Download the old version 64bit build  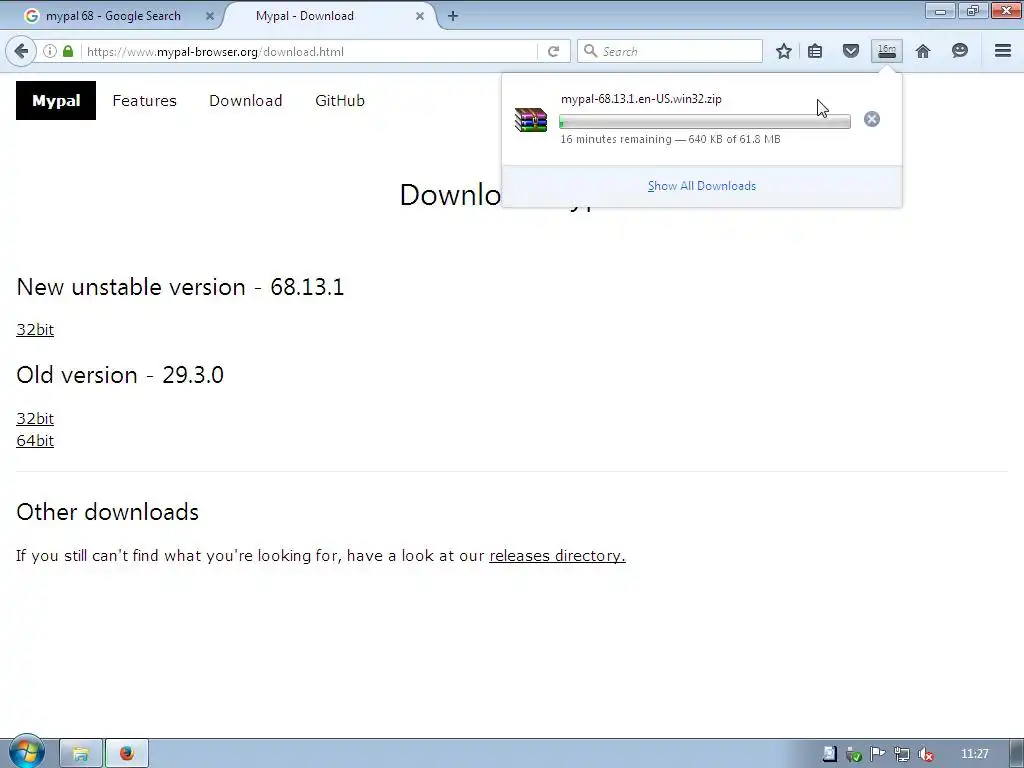point(35,440)
